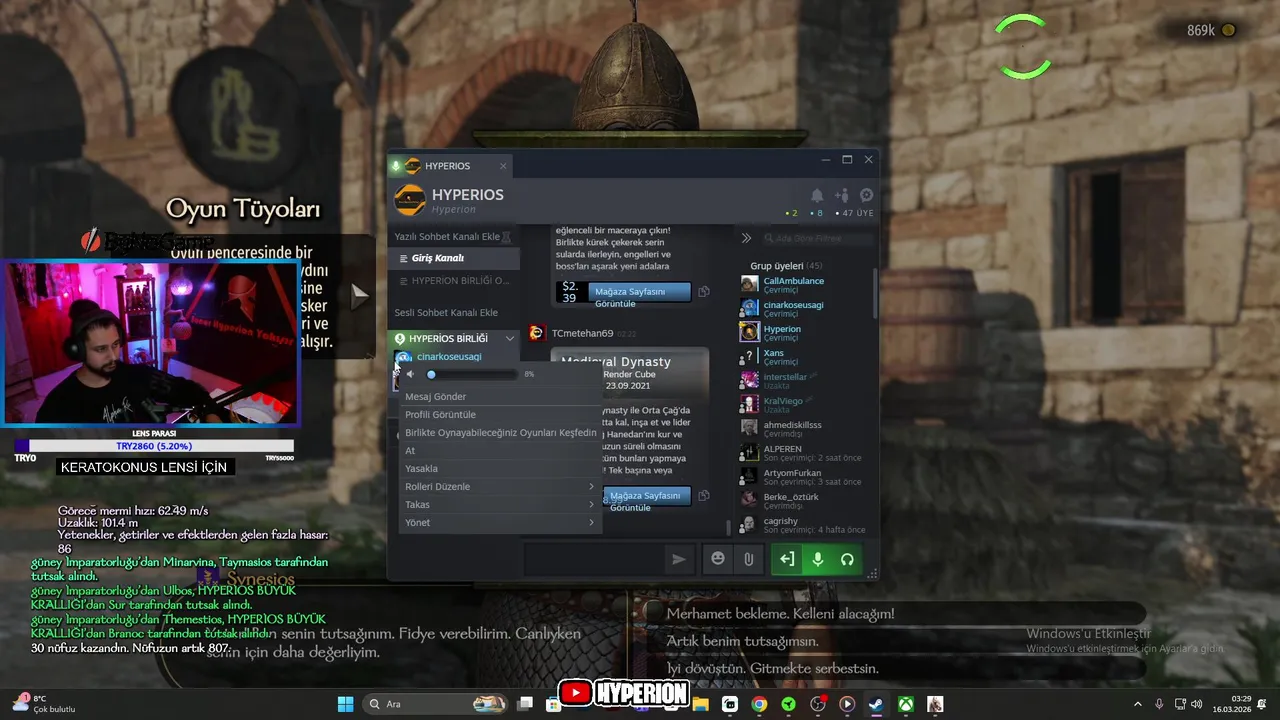Expand the Takas submenu
The width and height of the screenshot is (1280, 720).
(498, 505)
